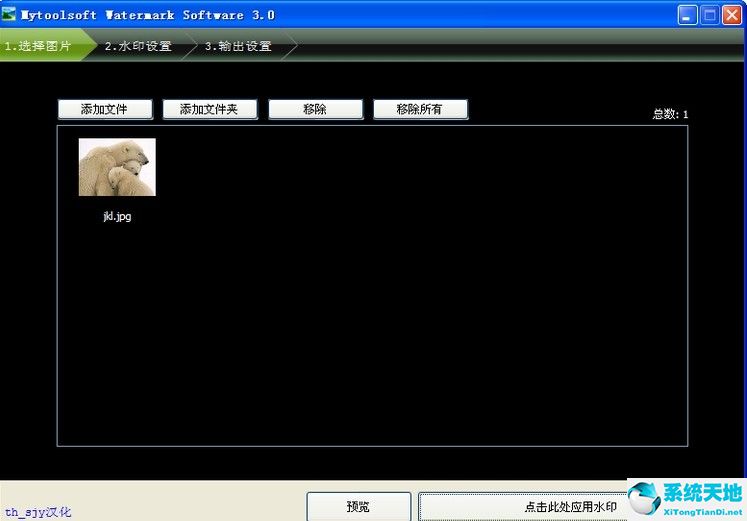Close the Watermark Software window
The width and height of the screenshot is (747, 521).
coord(731,15)
